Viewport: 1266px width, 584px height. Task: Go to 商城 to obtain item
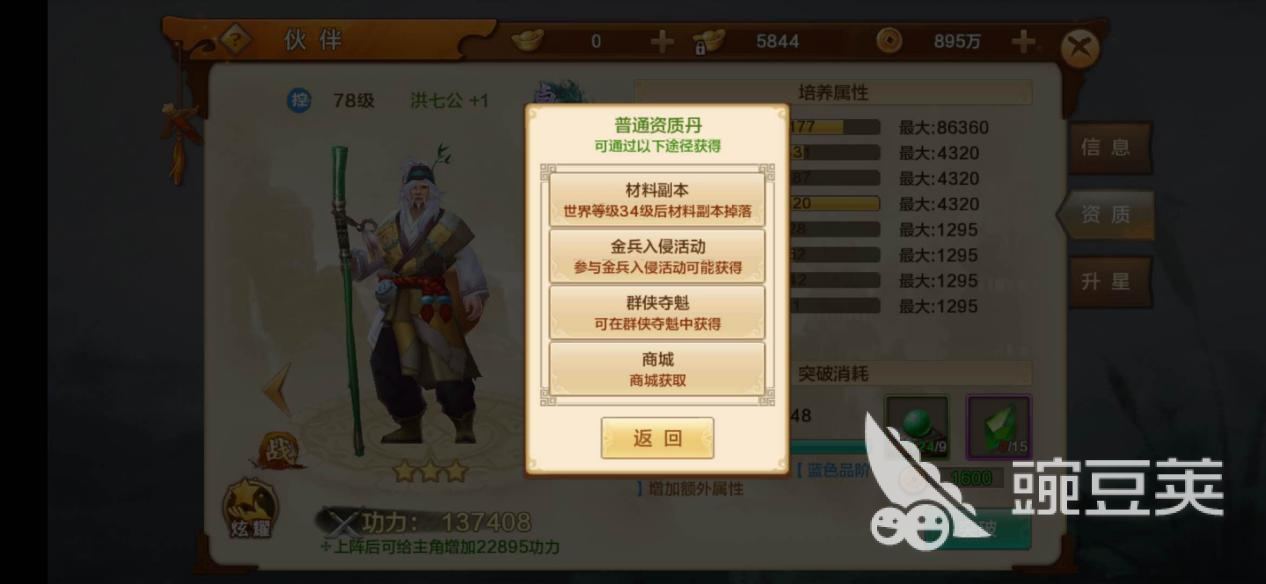coord(657,368)
